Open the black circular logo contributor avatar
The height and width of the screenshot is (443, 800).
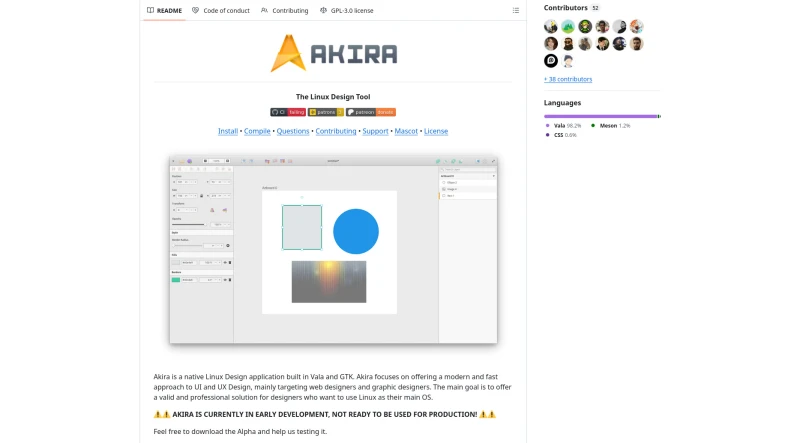pos(551,61)
